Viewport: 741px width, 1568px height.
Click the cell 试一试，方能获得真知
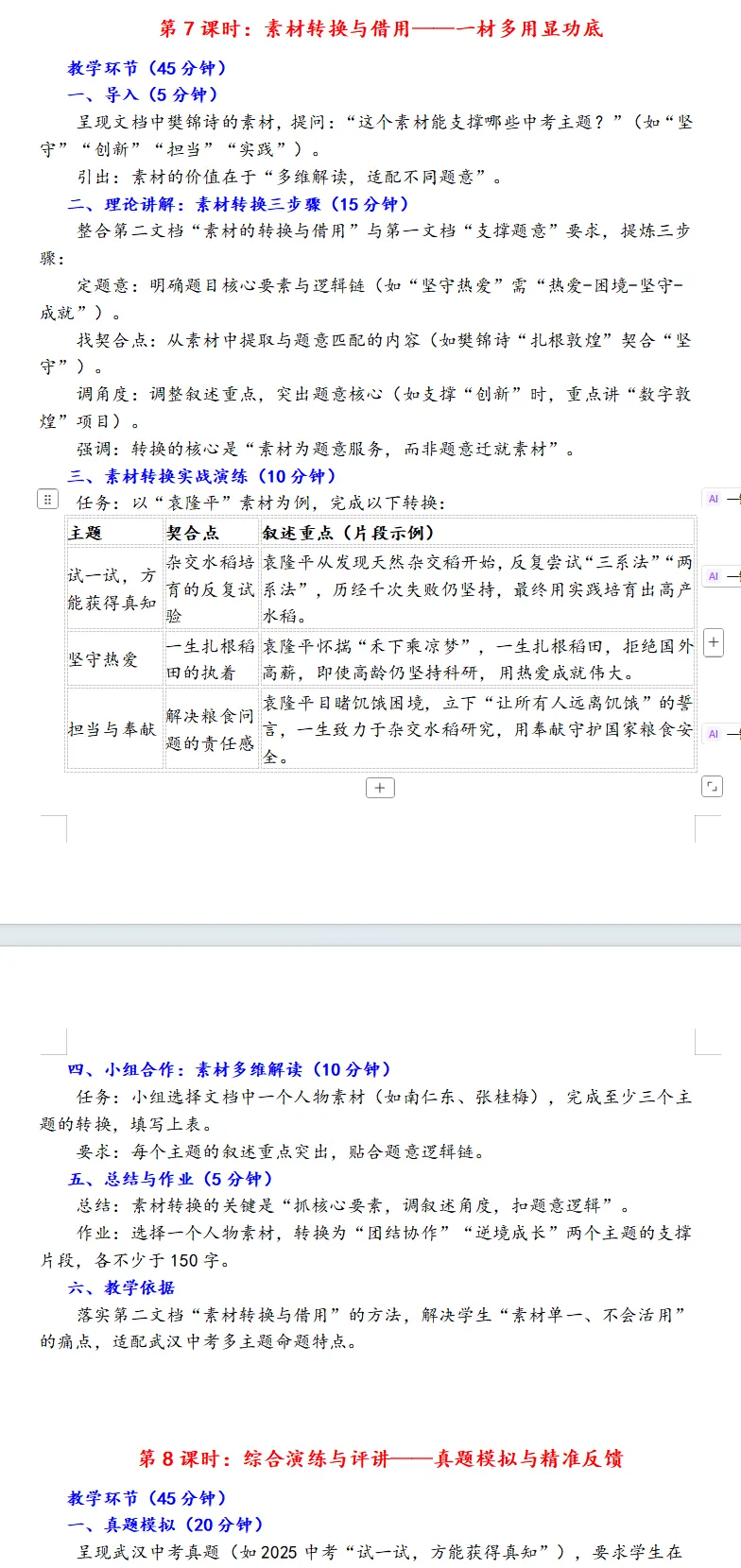coord(115,588)
